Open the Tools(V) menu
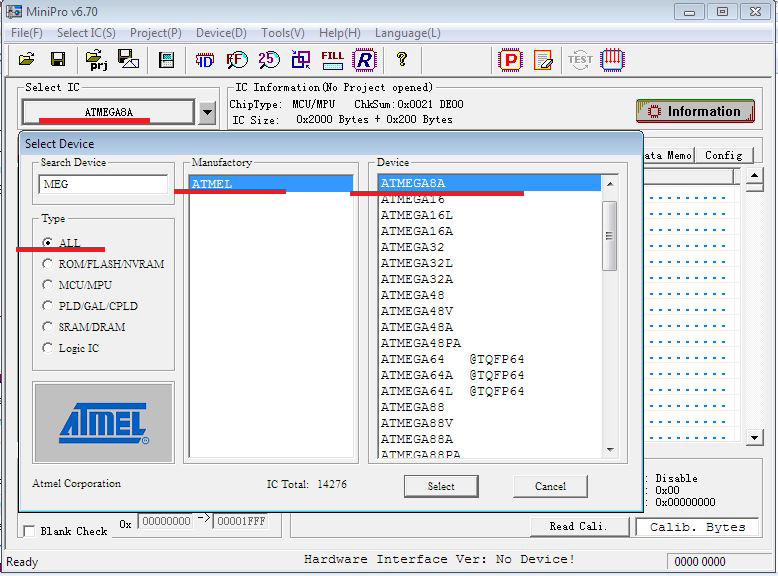778x576 pixels. (282, 33)
